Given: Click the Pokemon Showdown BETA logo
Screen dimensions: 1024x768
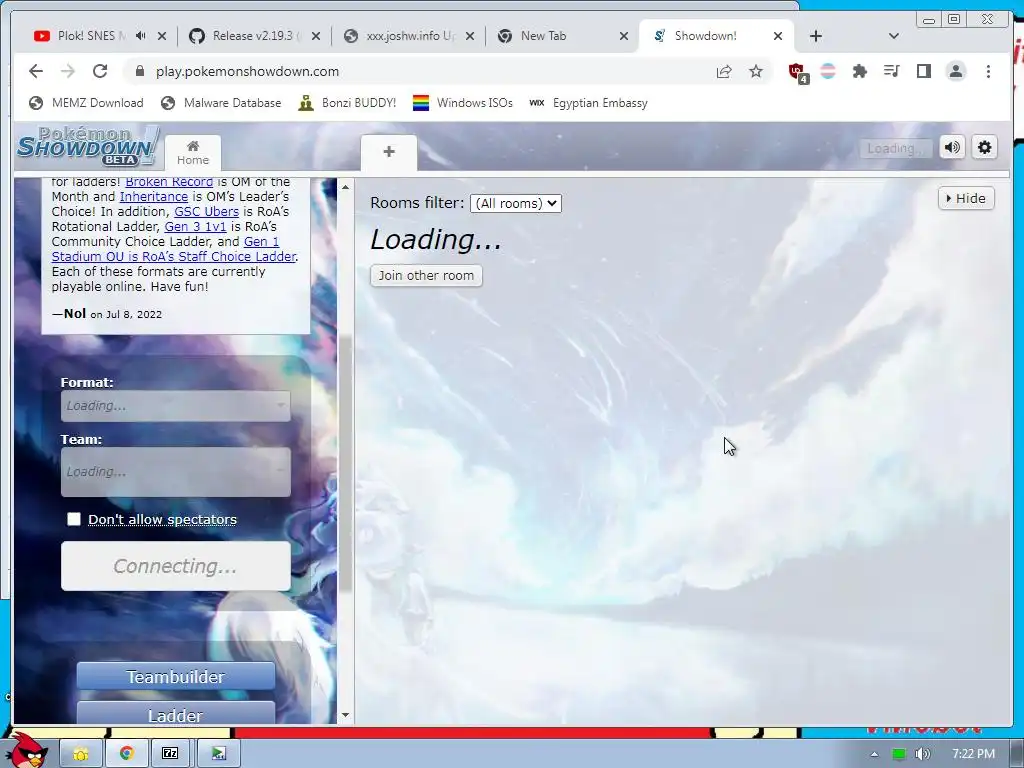Looking at the screenshot, I should click(87, 146).
